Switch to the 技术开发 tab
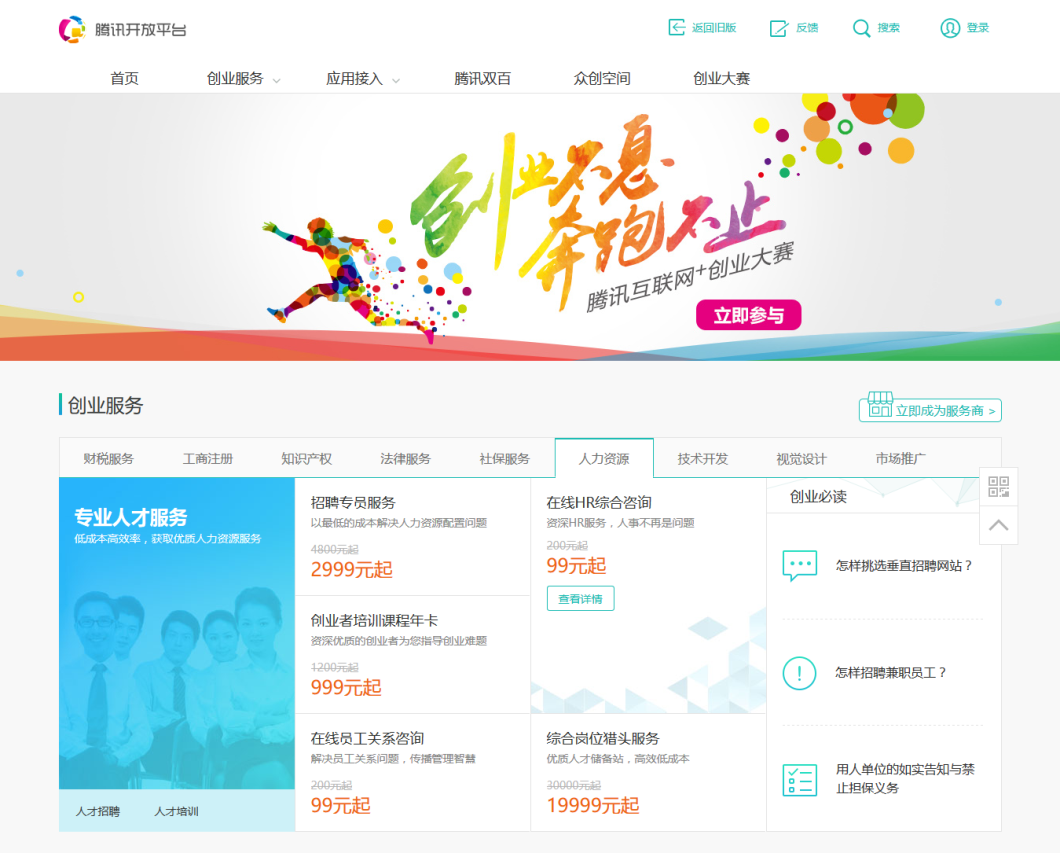The width and height of the screenshot is (1060, 853). point(702,459)
